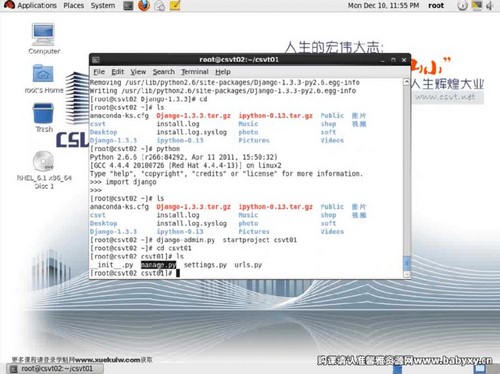Viewport: 500px width, 374px height.
Task: Open the terminal Edit menu
Action: 118,72
